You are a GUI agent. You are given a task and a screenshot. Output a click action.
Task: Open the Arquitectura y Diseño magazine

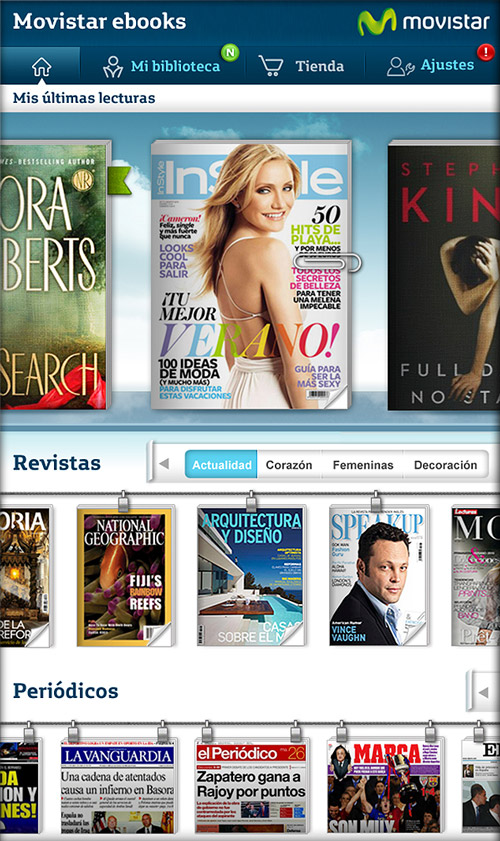coord(251,576)
